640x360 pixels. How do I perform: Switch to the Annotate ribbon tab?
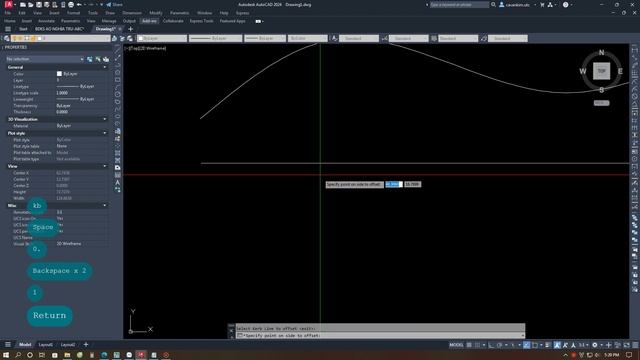(46, 21)
